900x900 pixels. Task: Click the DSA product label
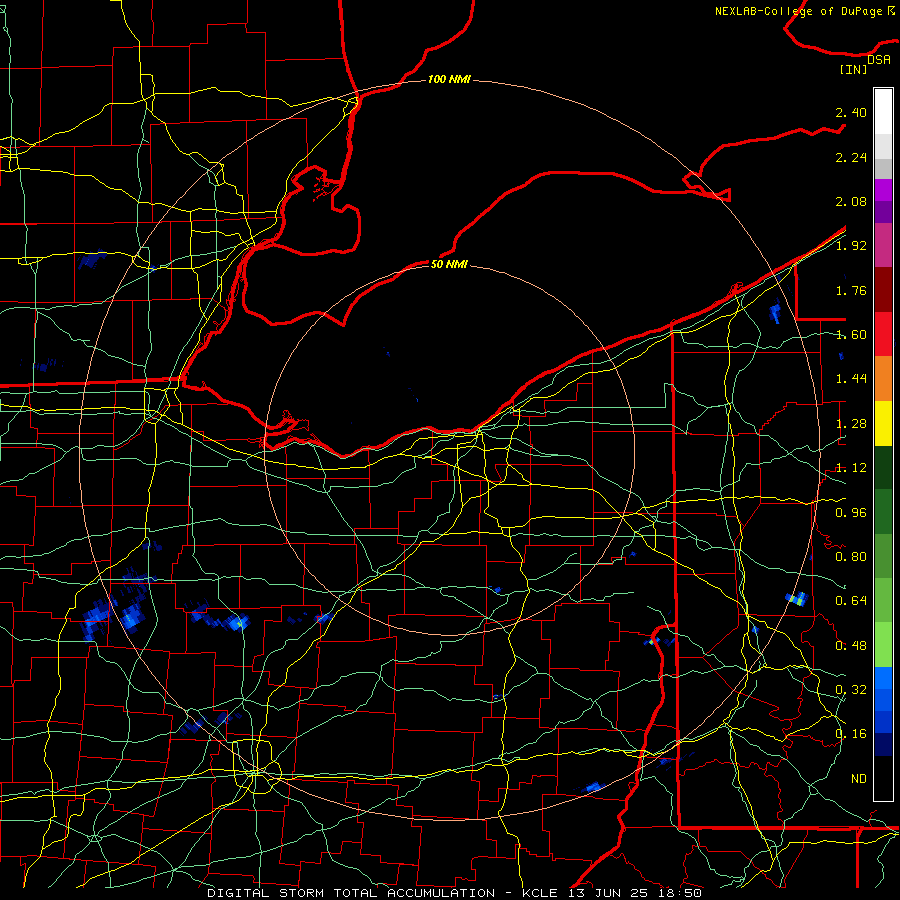pyautogui.click(x=879, y=59)
